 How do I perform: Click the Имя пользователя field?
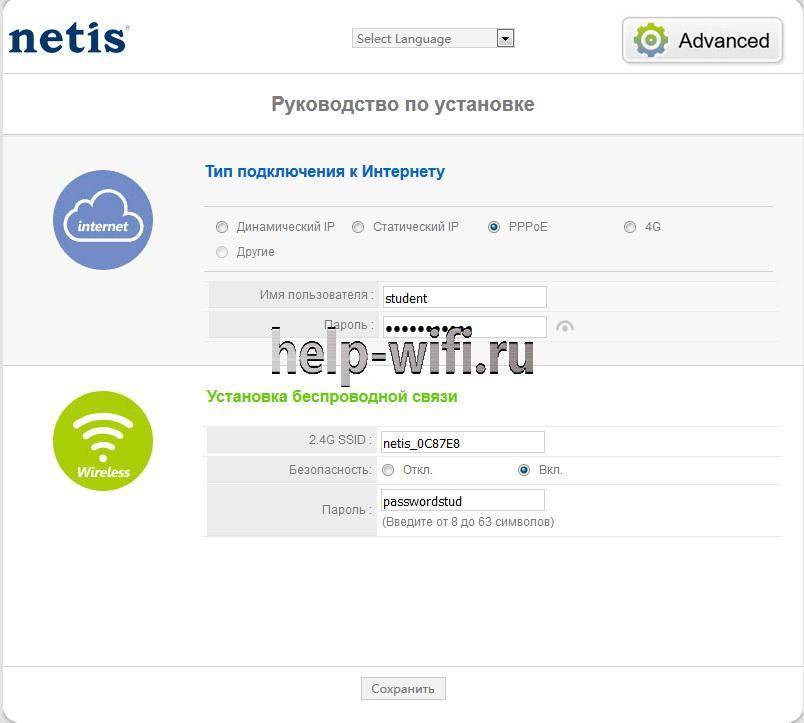point(464,297)
